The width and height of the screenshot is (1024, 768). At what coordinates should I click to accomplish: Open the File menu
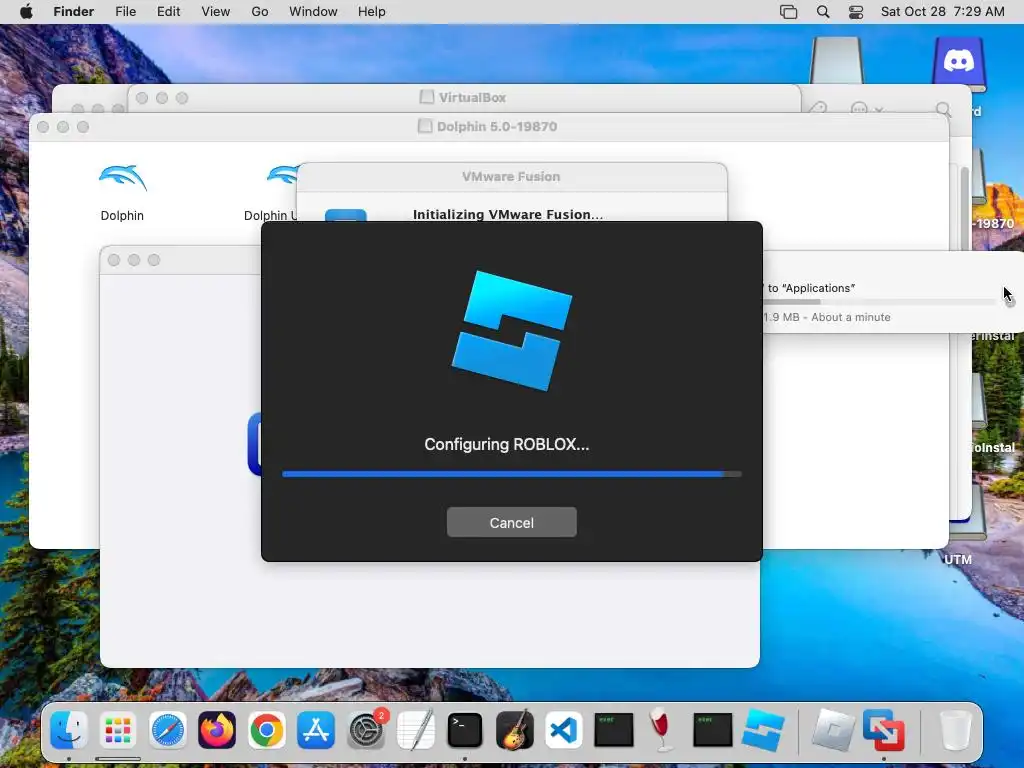tap(125, 12)
